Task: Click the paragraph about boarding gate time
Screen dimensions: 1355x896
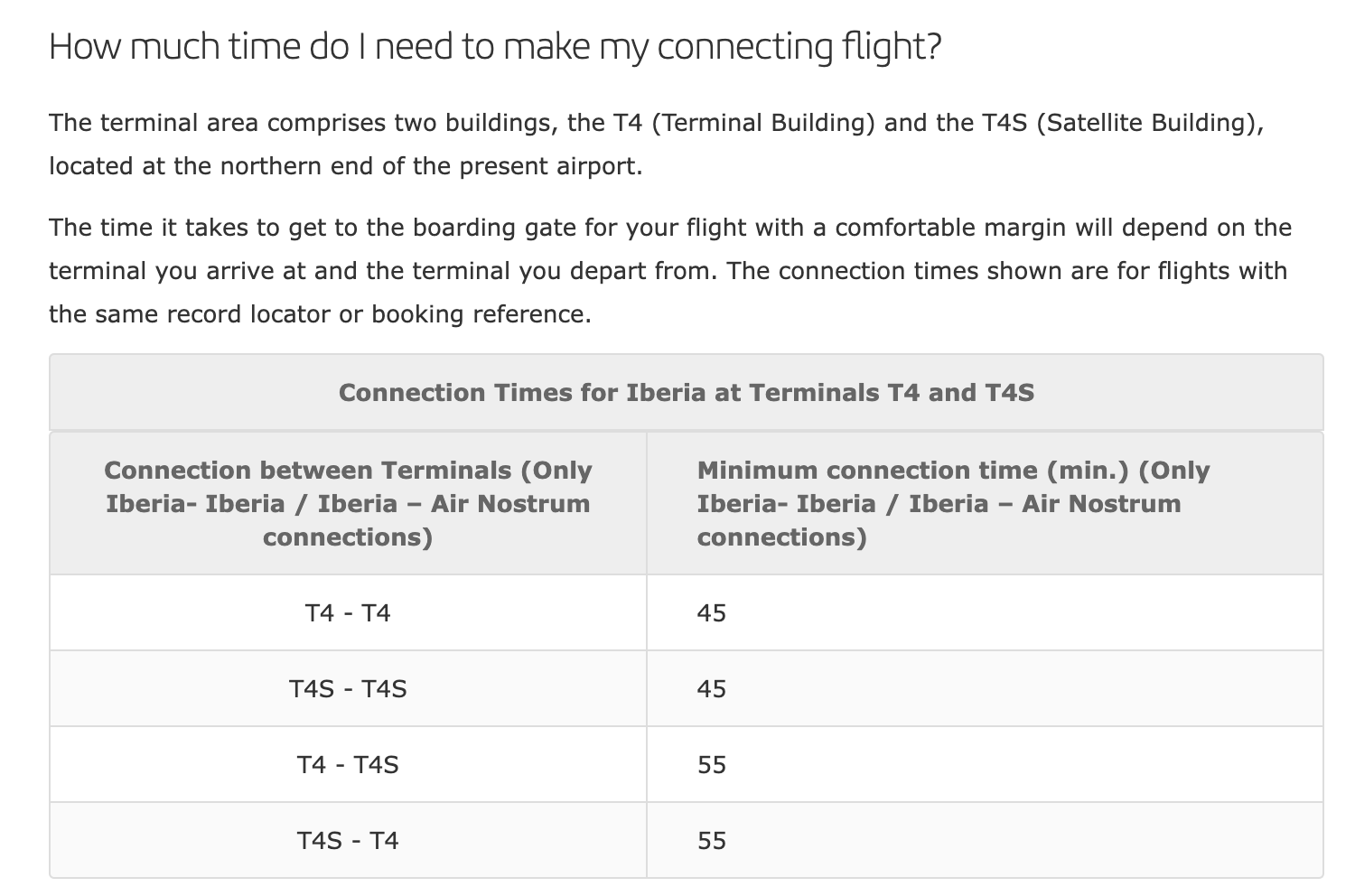Action: pyautogui.click(x=670, y=271)
